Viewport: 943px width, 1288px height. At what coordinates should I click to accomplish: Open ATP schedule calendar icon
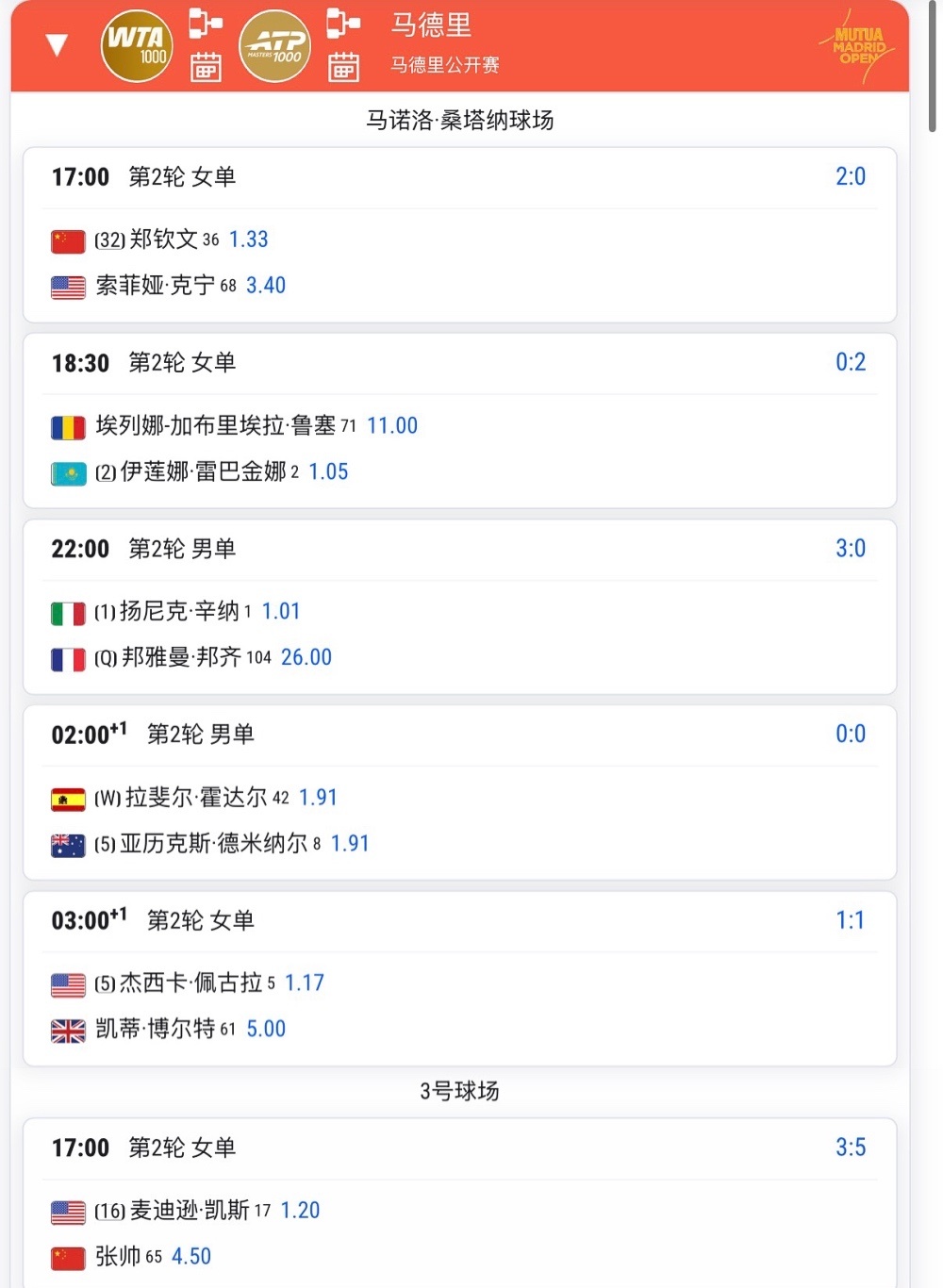pyautogui.click(x=343, y=67)
